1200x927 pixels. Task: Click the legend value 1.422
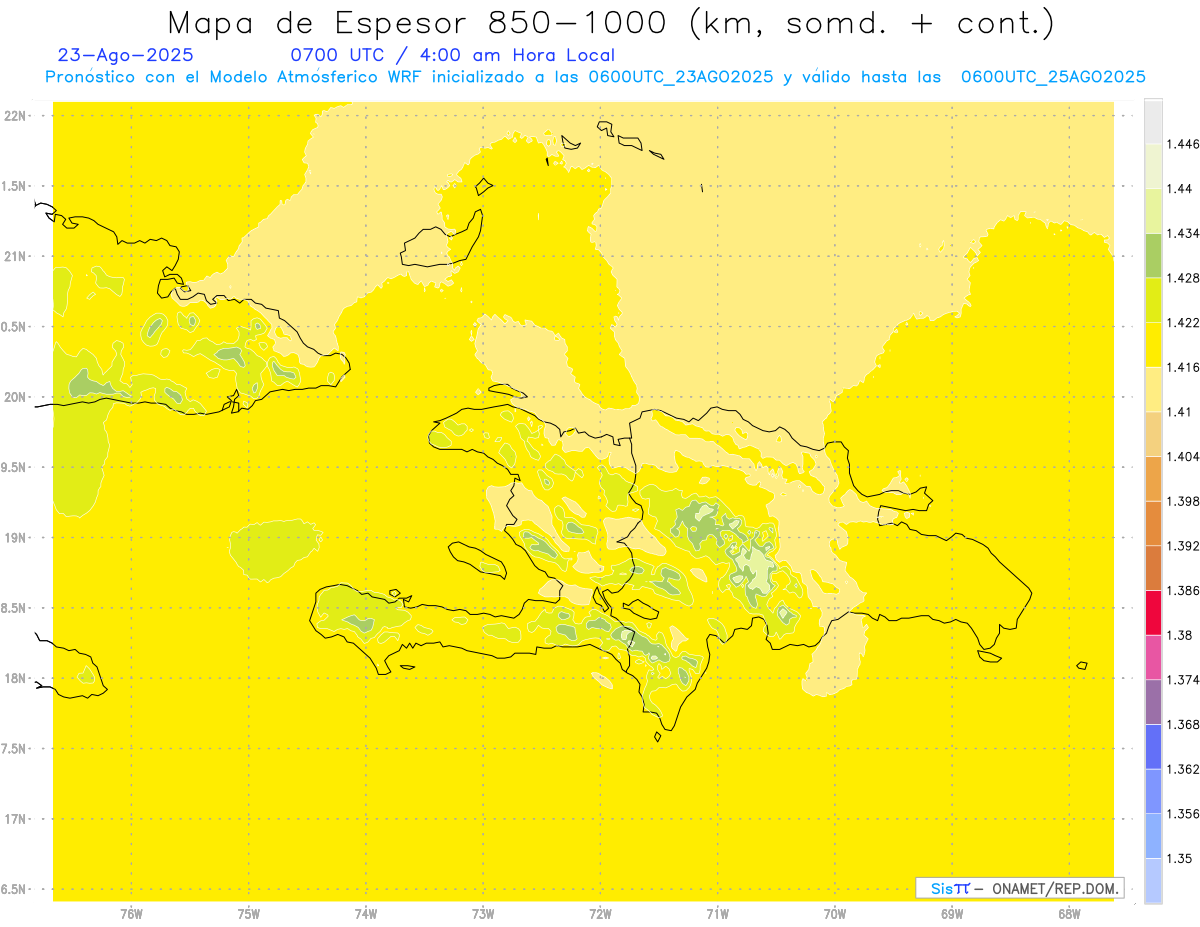click(1182, 322)
